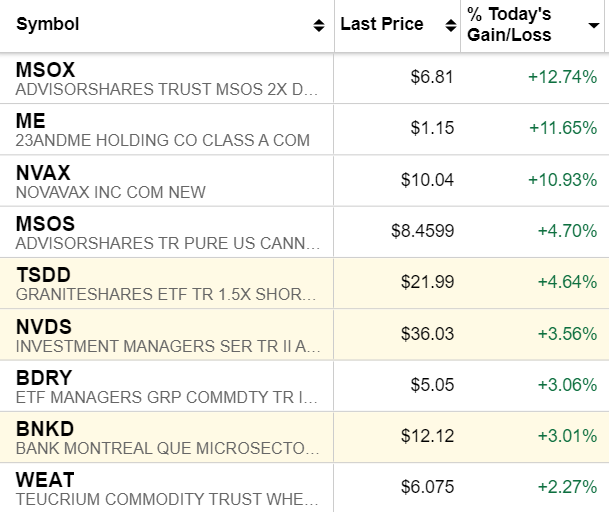Click the $8.4599 price cell

coord(422,231)
